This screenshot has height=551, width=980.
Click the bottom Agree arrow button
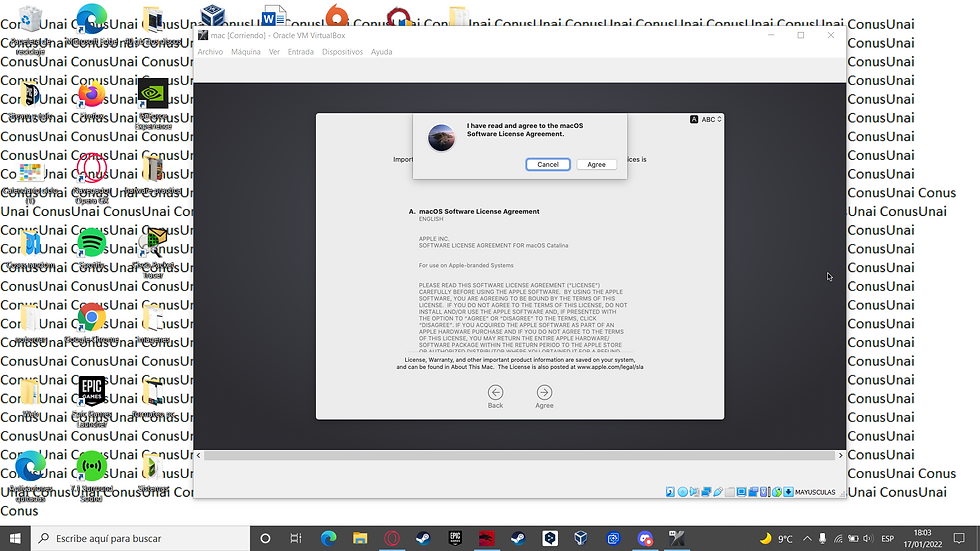(544, 397)
